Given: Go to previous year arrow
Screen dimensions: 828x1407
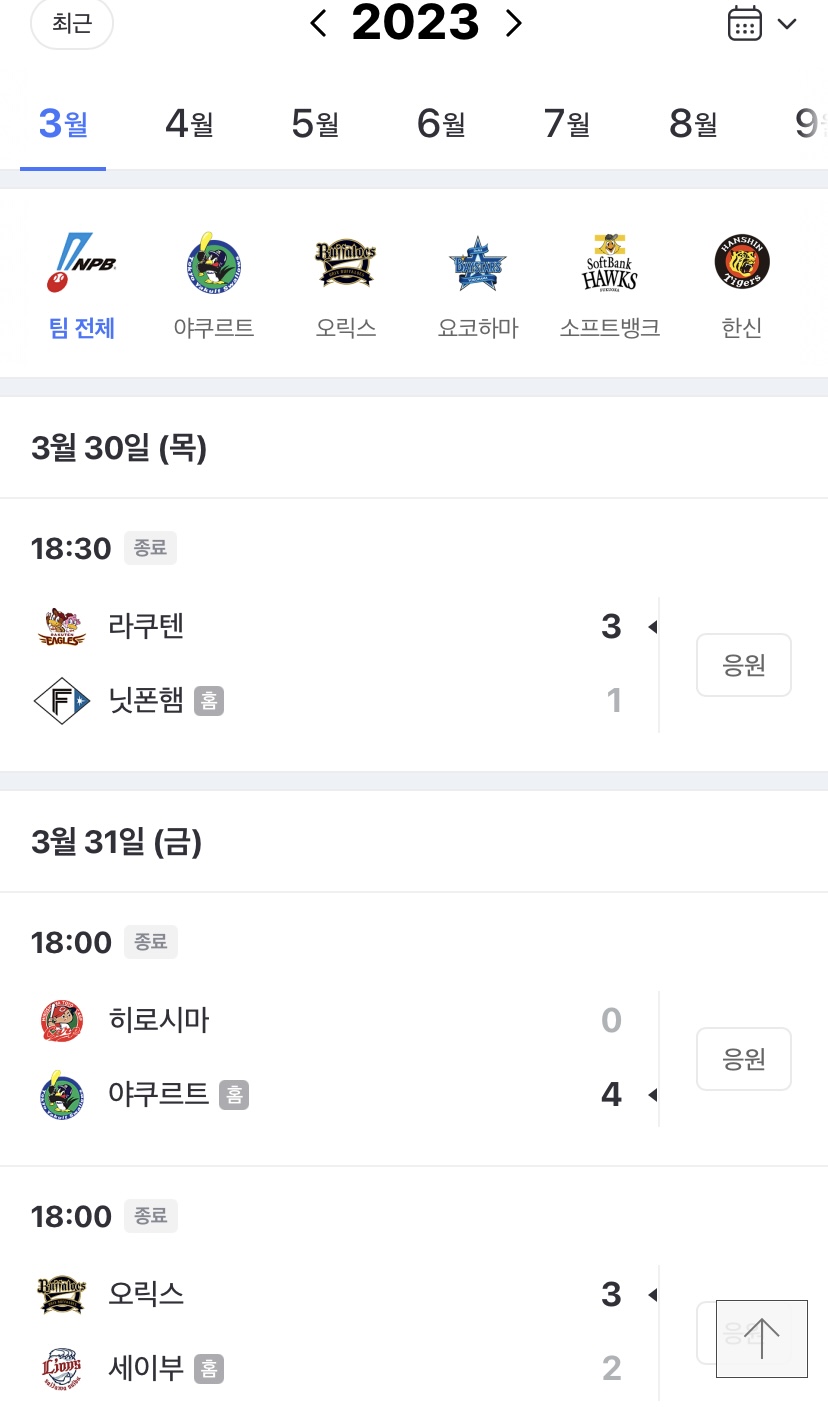Looking at the screenshot, I should click(x=318, y=24).
